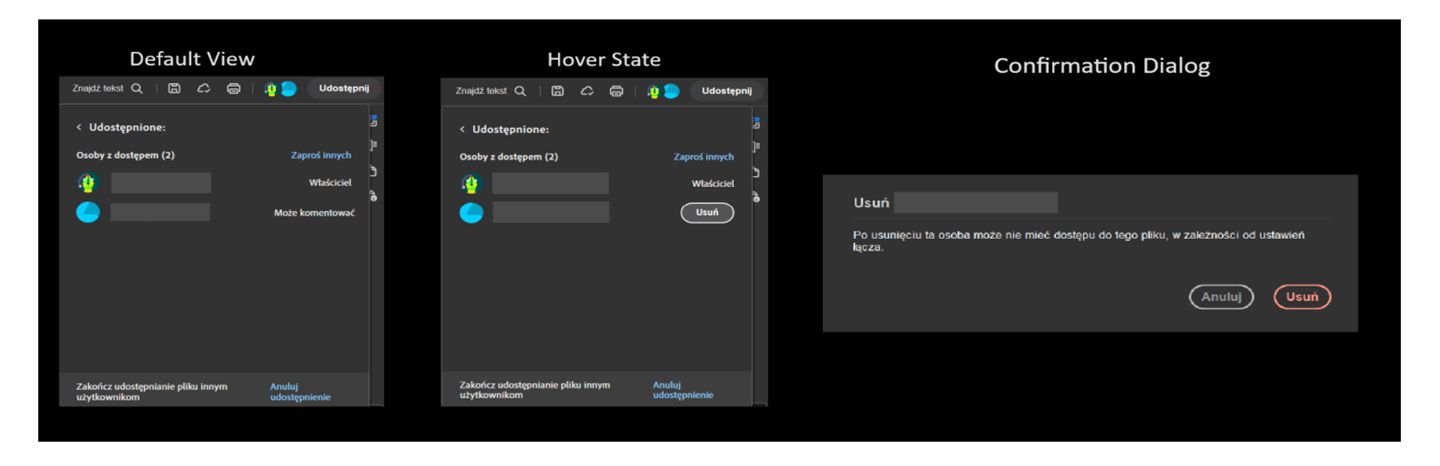Screen dimensions: 1440x466
Task: Click Właściciel label in Hover State
Action: pos(712,184)
